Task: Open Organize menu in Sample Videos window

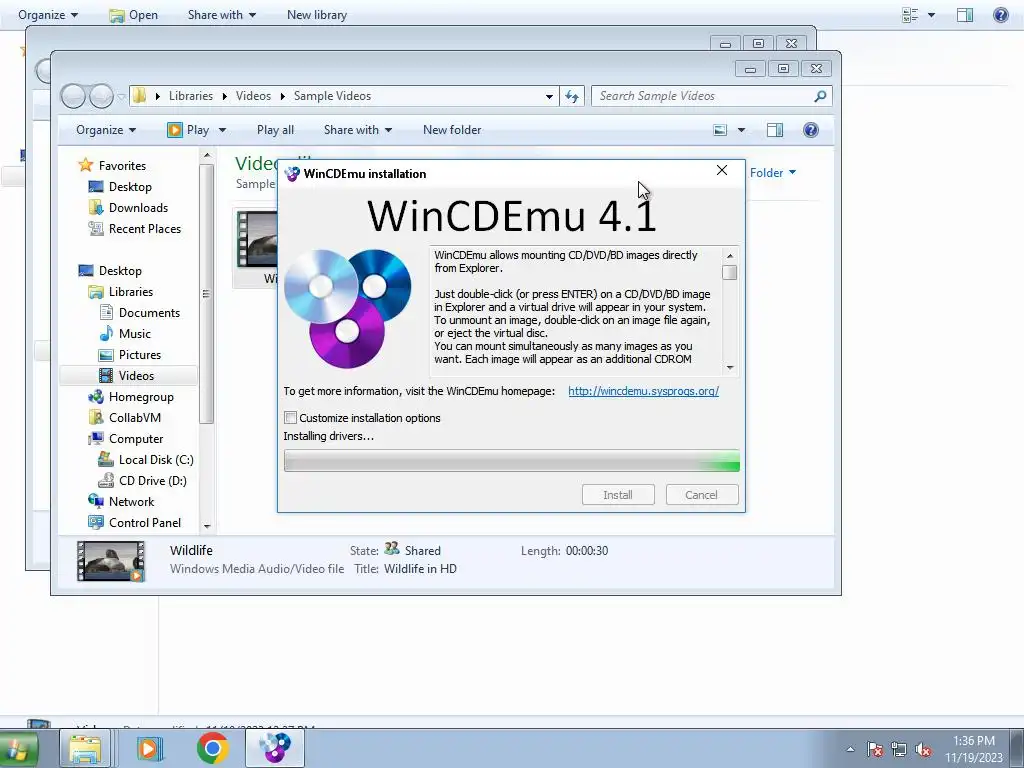Action: [x=106, y=130]
